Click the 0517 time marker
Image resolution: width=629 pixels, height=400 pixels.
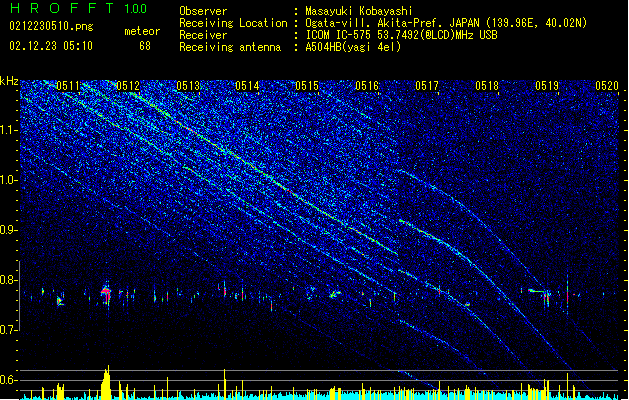(x=427, y=86)
